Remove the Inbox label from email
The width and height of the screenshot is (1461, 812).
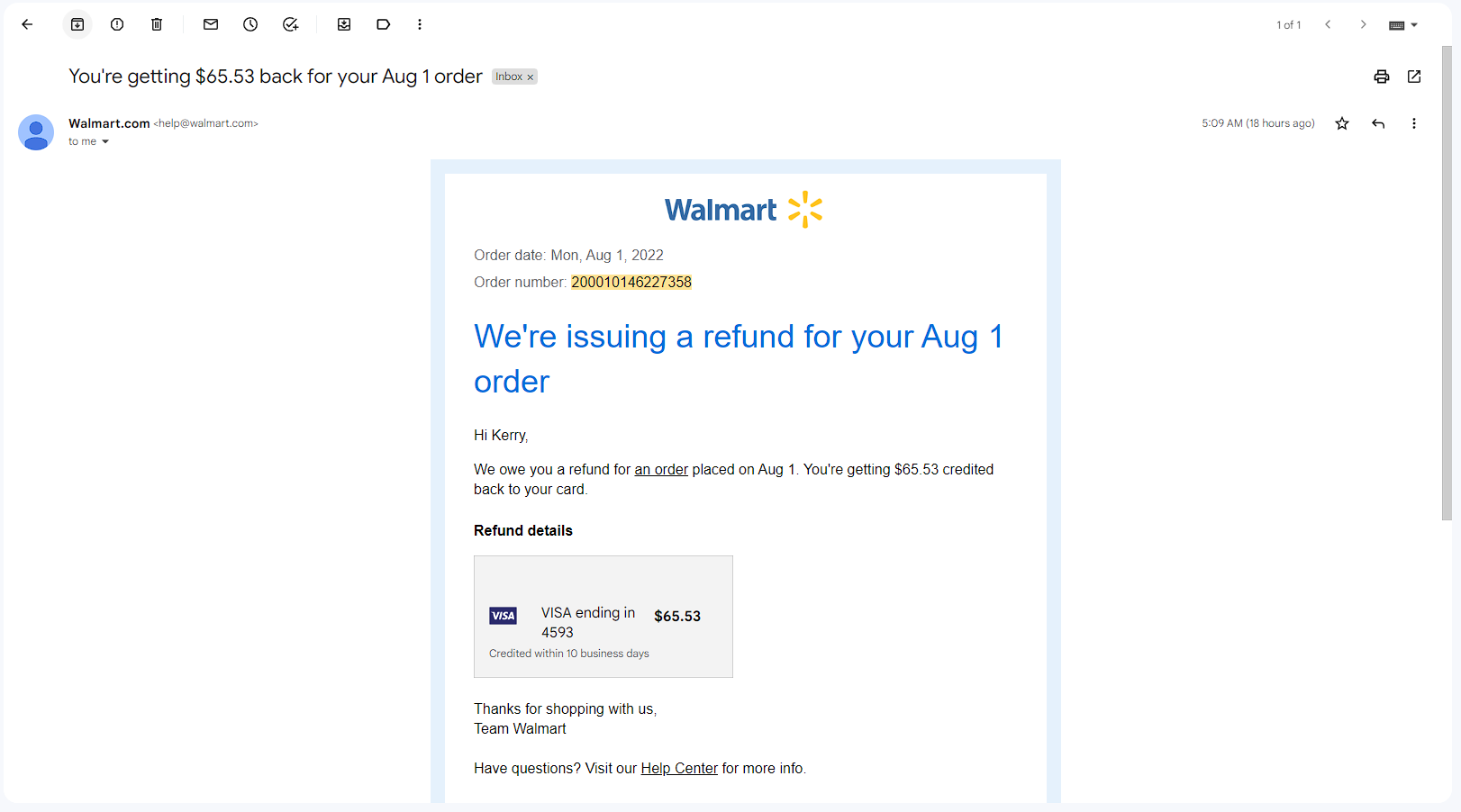point(531,77)
